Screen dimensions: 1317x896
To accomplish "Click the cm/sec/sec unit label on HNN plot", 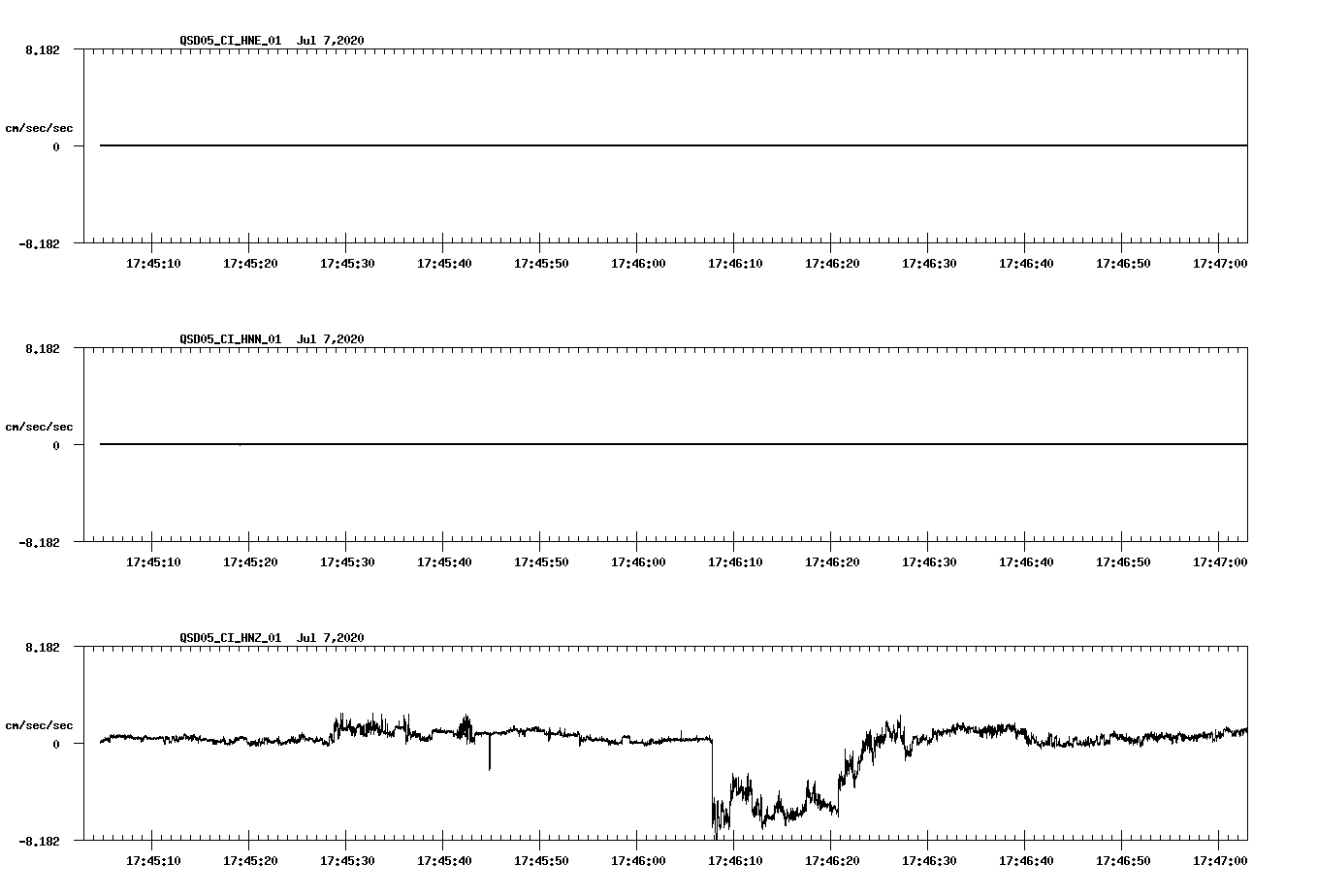I will click(x=39, y=427).
